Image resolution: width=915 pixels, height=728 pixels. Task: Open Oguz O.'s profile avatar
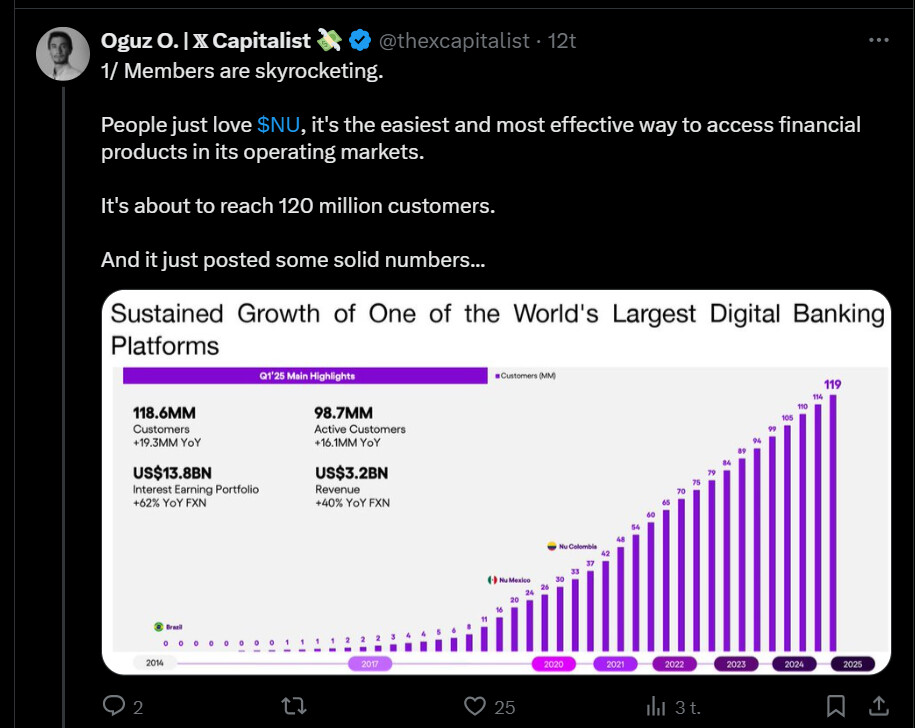(x=63, y=53)
